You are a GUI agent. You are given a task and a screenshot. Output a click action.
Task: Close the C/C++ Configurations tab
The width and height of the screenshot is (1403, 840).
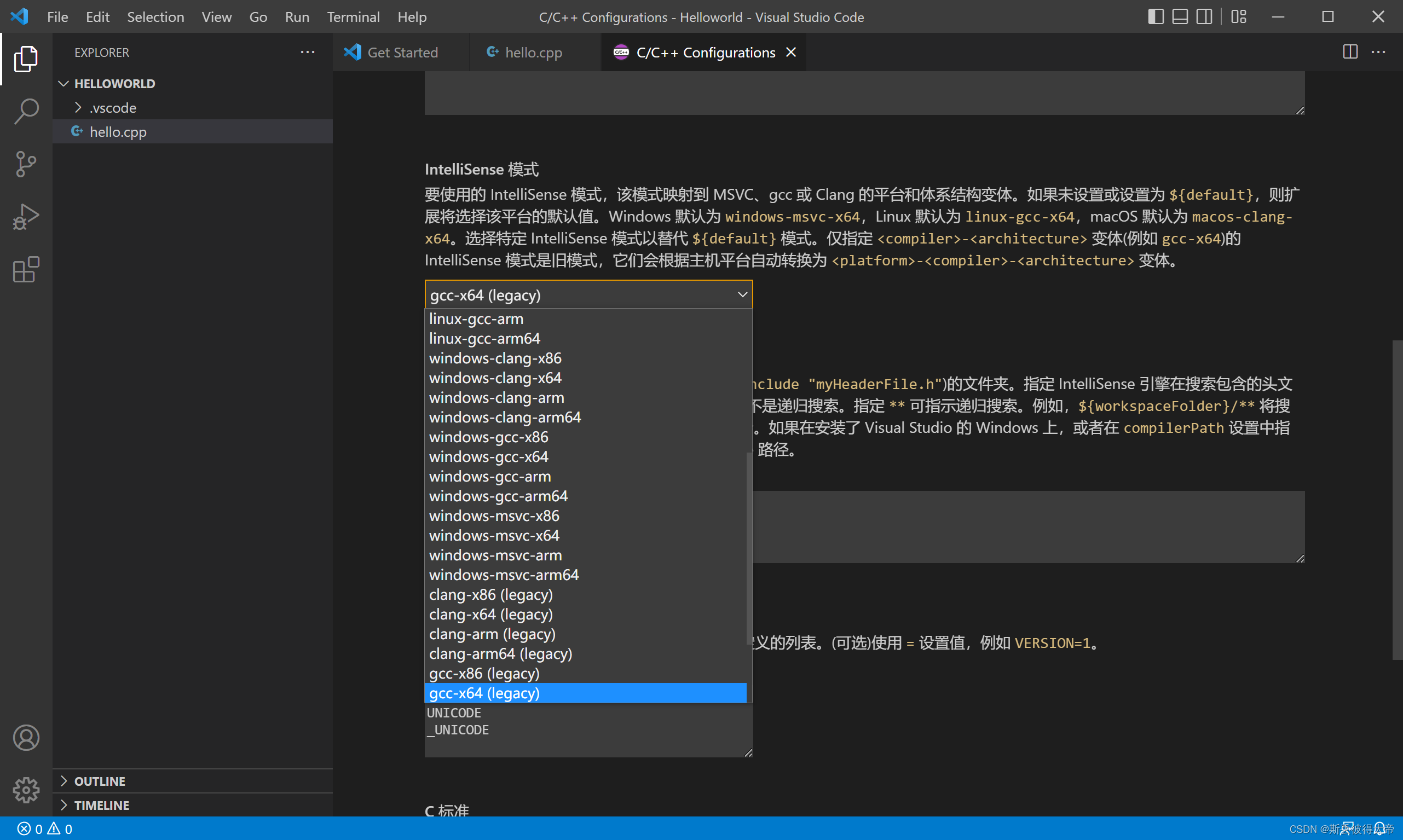click(791, 52)
